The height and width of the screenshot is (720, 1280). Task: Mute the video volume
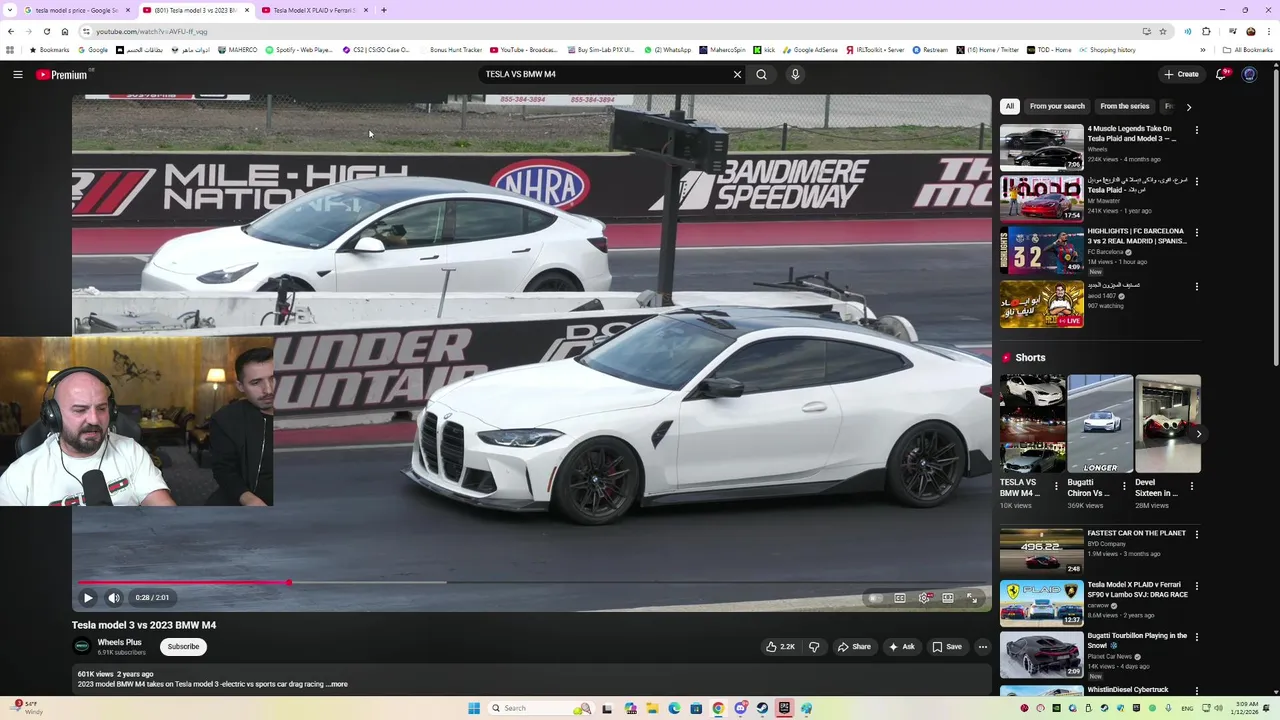click(114, 598)
